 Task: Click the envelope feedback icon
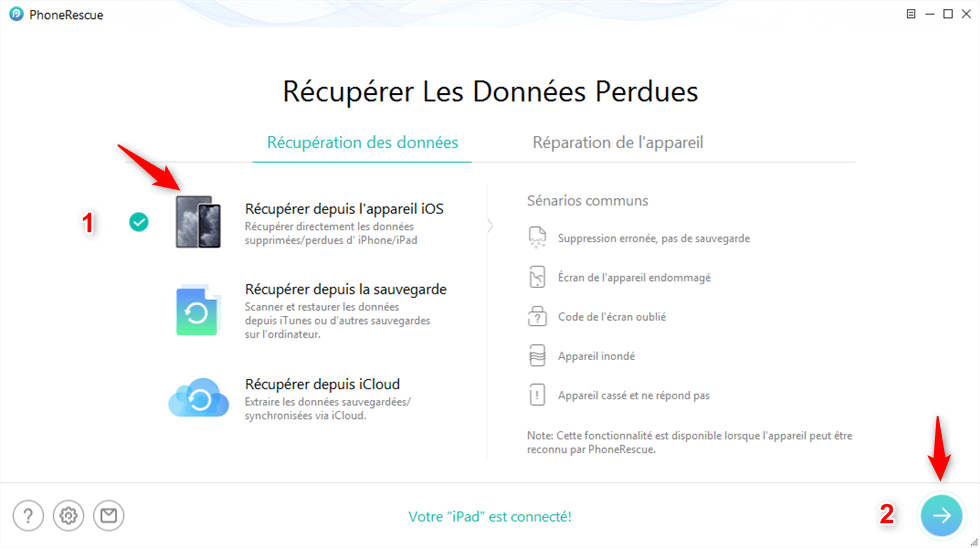coord(109,516)
